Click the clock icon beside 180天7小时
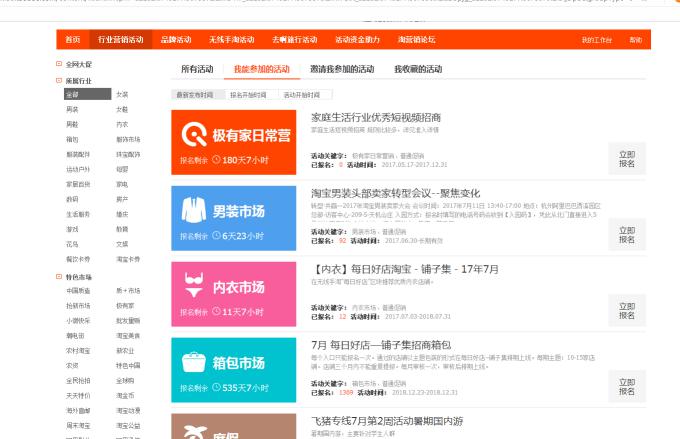This screenshot has width=680, height=439. 215,160
